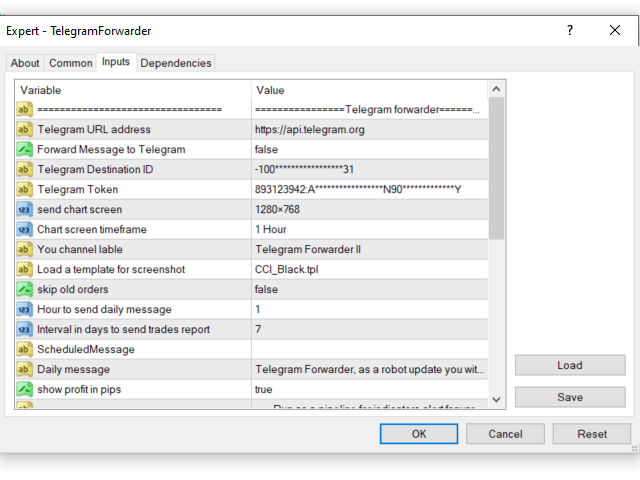640x480 pixels.
Task: Select the Telegram Destination ID variable name
Action: [x=95, y=170]
